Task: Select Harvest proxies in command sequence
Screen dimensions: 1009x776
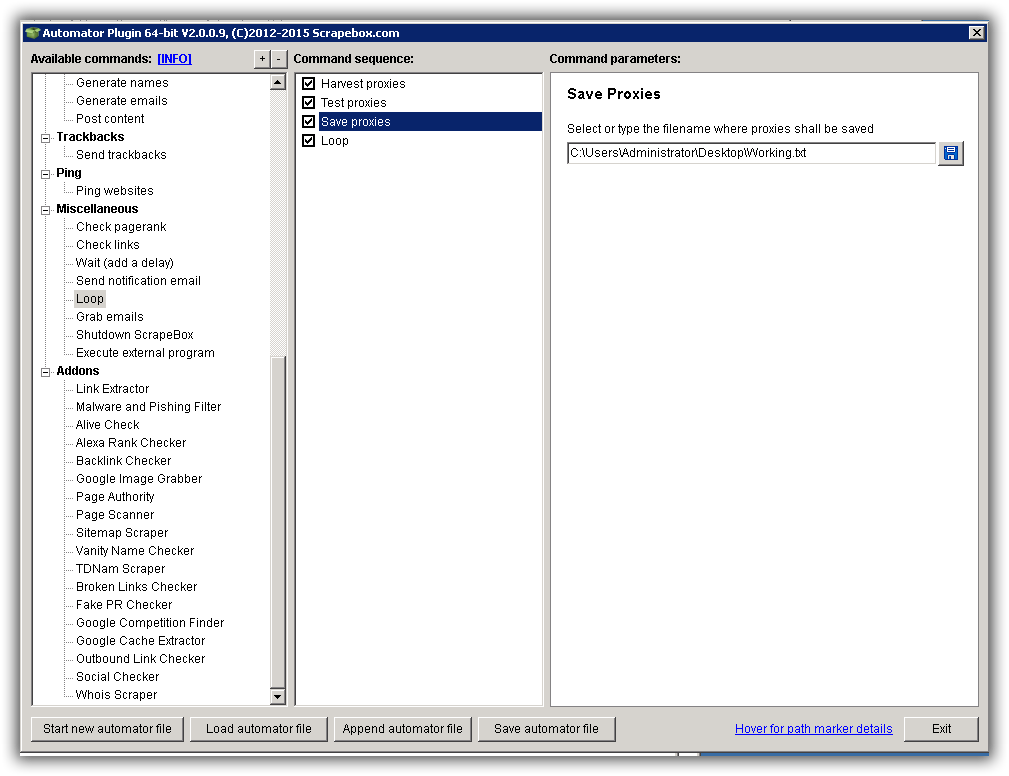Action: tap(363, 84)
